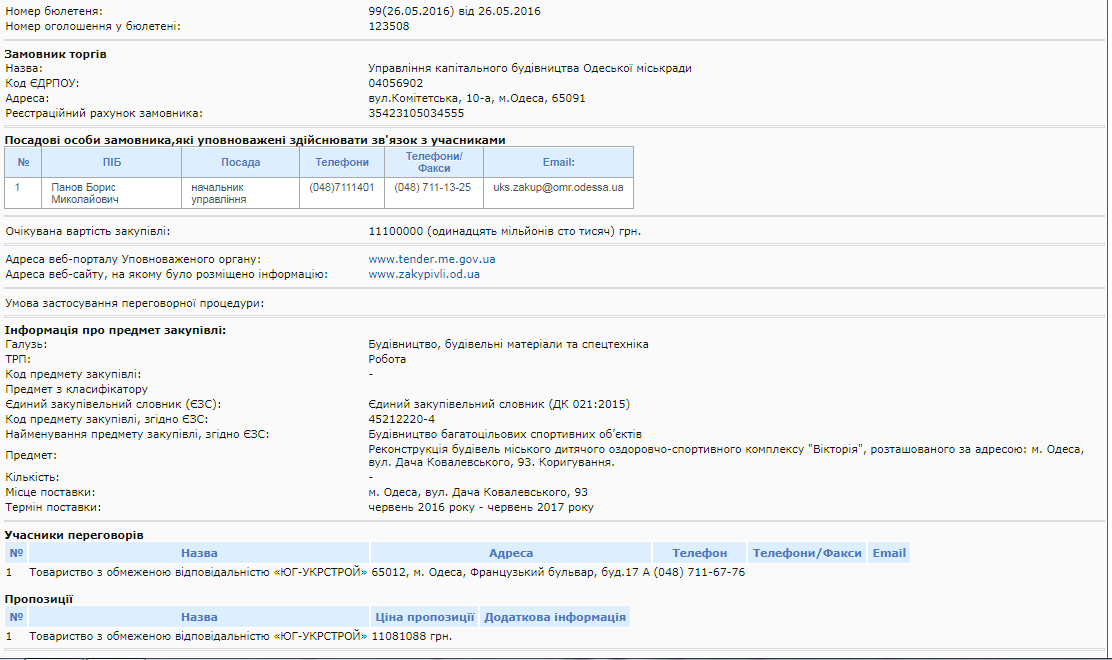Click the ПІБ column header
1112x660 pixels.
click(111, 162)
